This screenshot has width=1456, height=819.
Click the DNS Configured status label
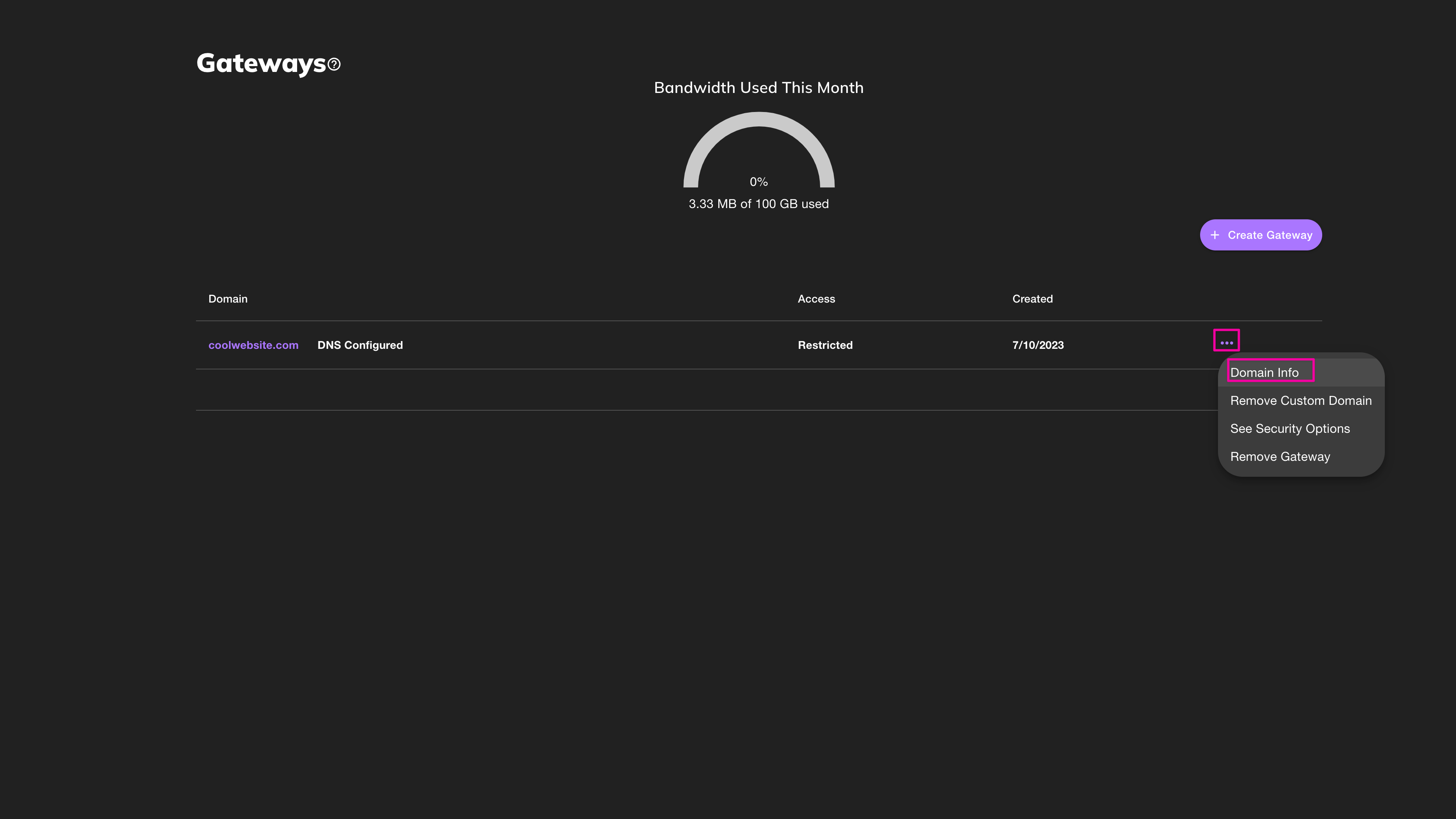[x=360, y=345]
